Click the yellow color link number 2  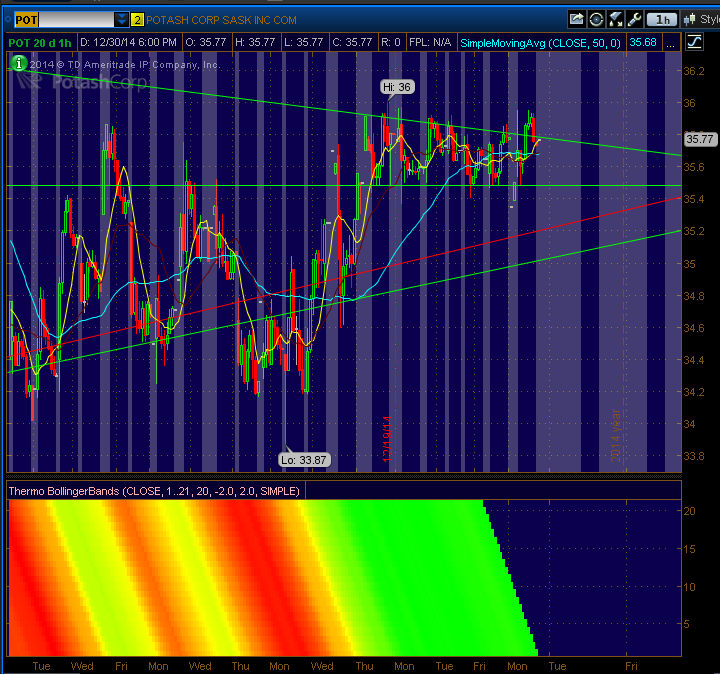[x=137, y=20]
